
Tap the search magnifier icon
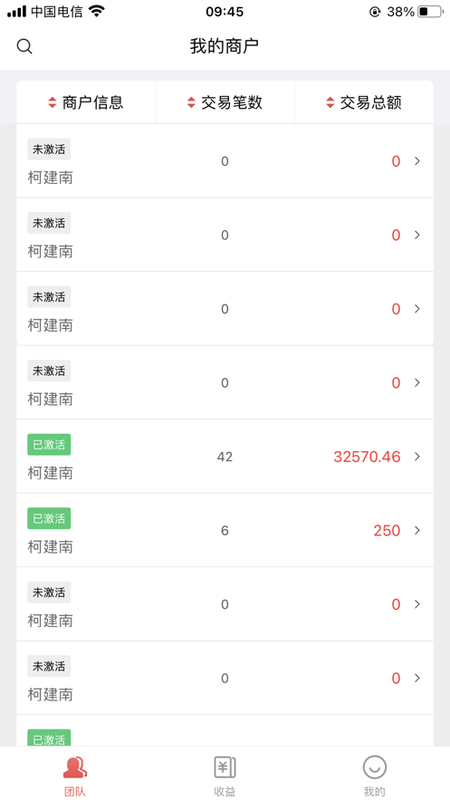pos(24,46)
